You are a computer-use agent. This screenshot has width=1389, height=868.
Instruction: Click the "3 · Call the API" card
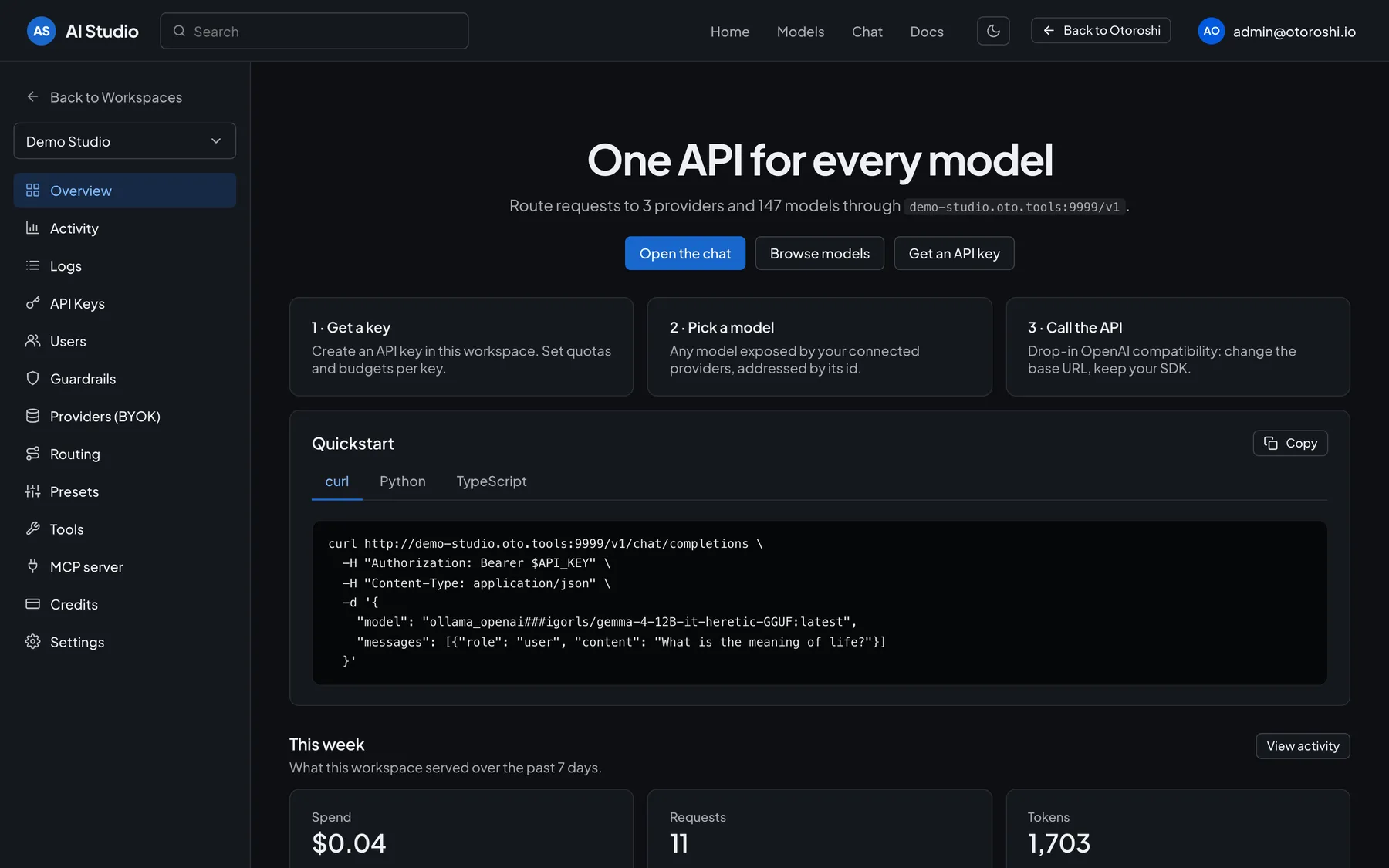coord(1178,346)
